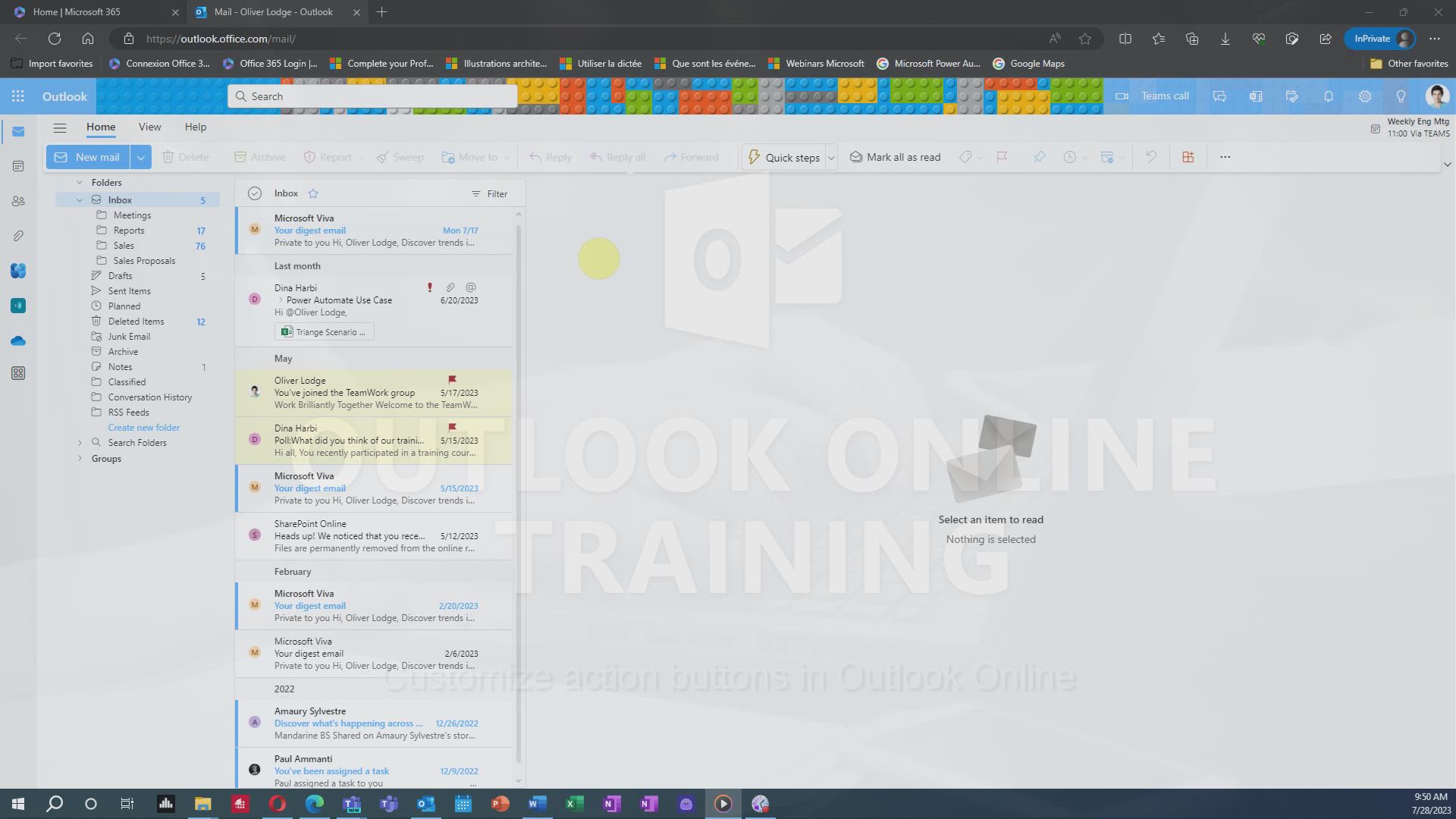Expand the Search Folders chevron
Screen dimensions: 1456x819
(x=80, y=443)
